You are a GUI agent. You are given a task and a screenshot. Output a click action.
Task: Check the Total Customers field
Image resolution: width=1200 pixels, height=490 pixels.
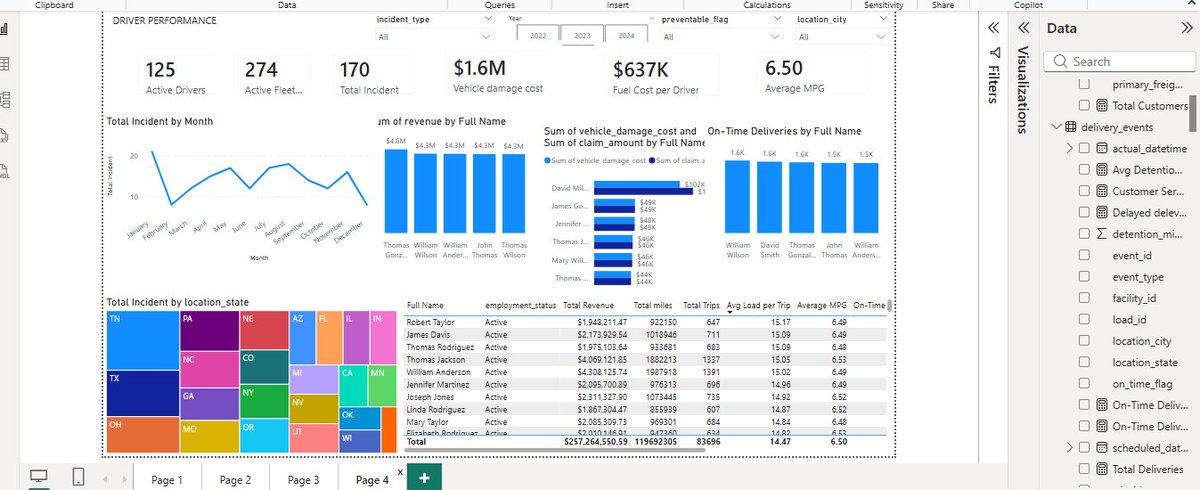pos(1084,105)
